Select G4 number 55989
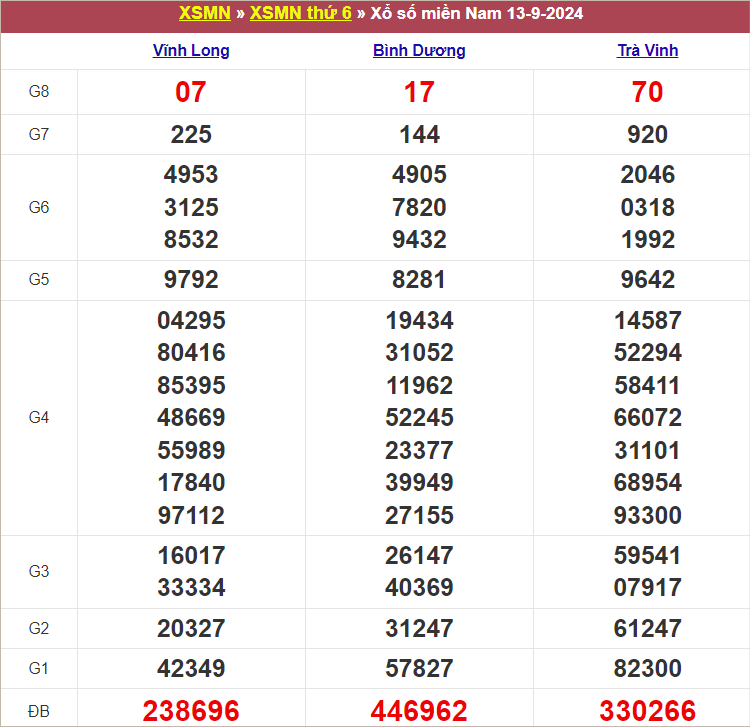Image resolution: width=750 pixels, height=727 pixels. coord(191,450)
